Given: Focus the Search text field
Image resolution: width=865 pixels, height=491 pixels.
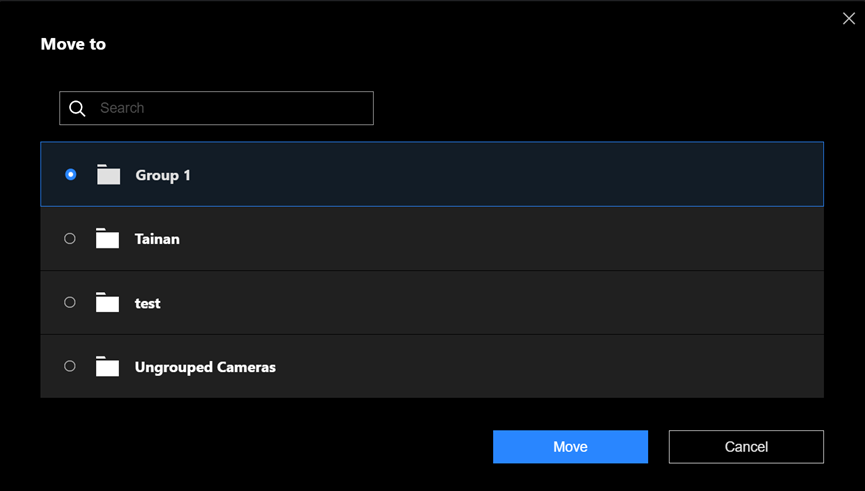Looking at the screenshot, I should (x=230, y=108).
